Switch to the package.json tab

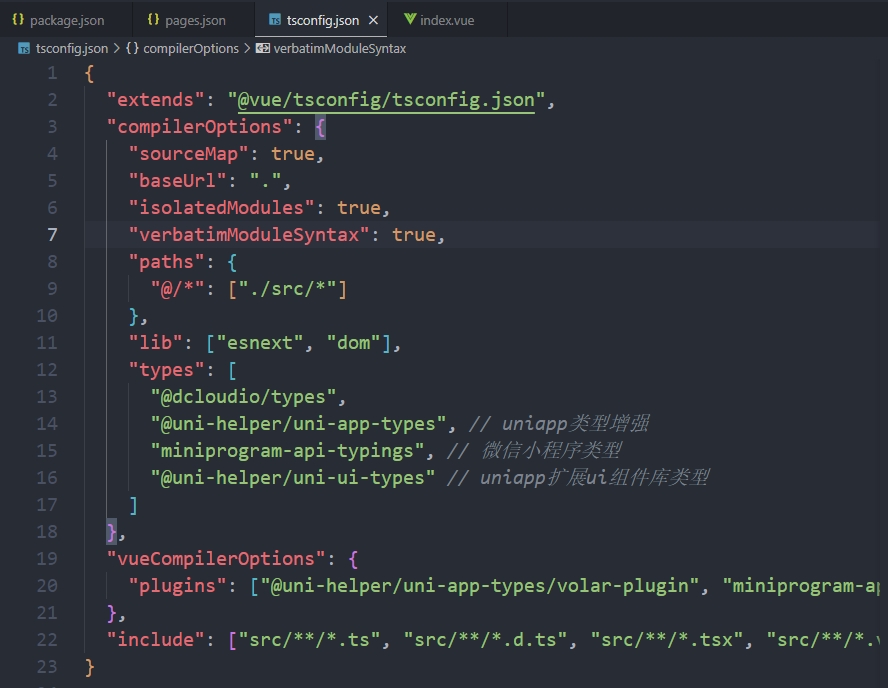66,20
